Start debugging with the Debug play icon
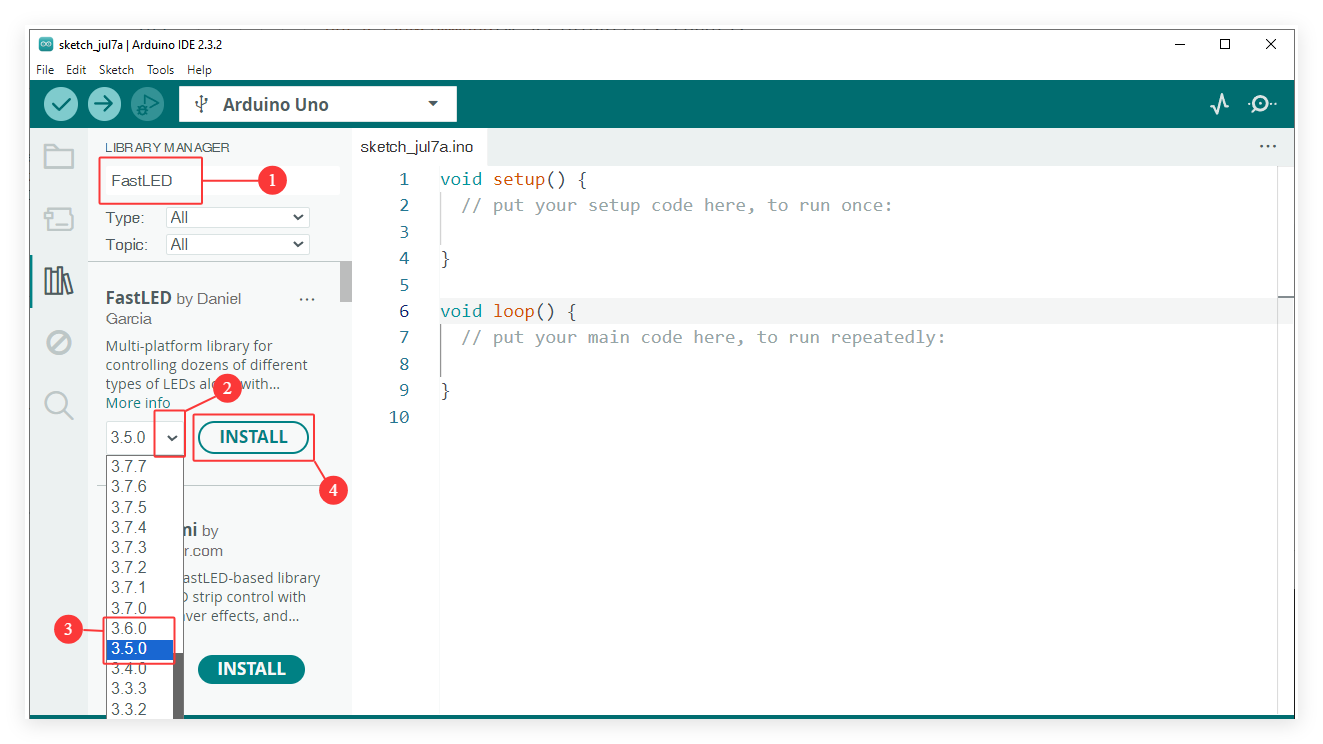The height and width of the screenshot is (744, 1323). pos(147,104)
